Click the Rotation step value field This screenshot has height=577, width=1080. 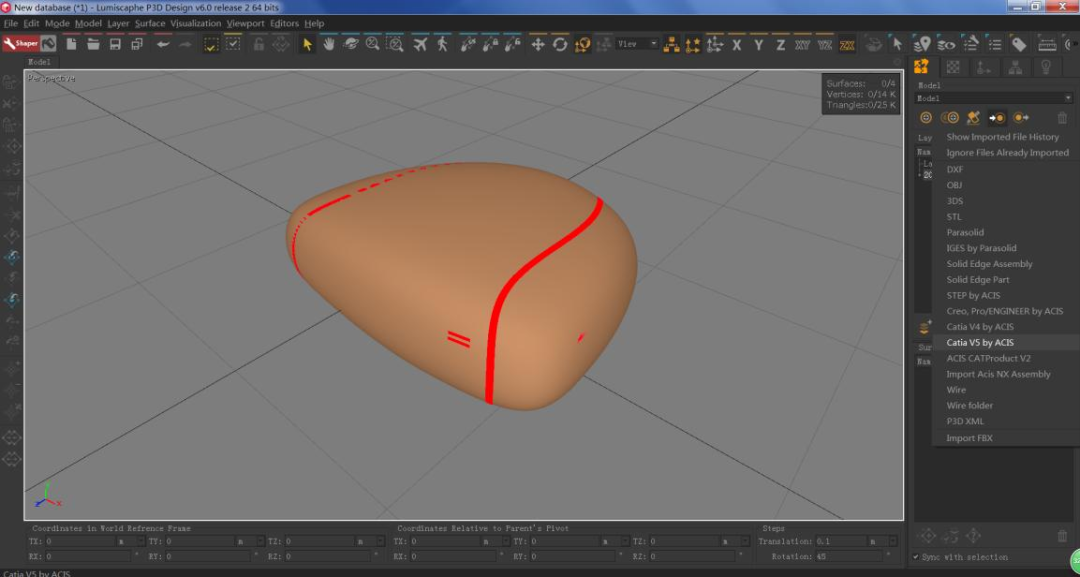849,556
